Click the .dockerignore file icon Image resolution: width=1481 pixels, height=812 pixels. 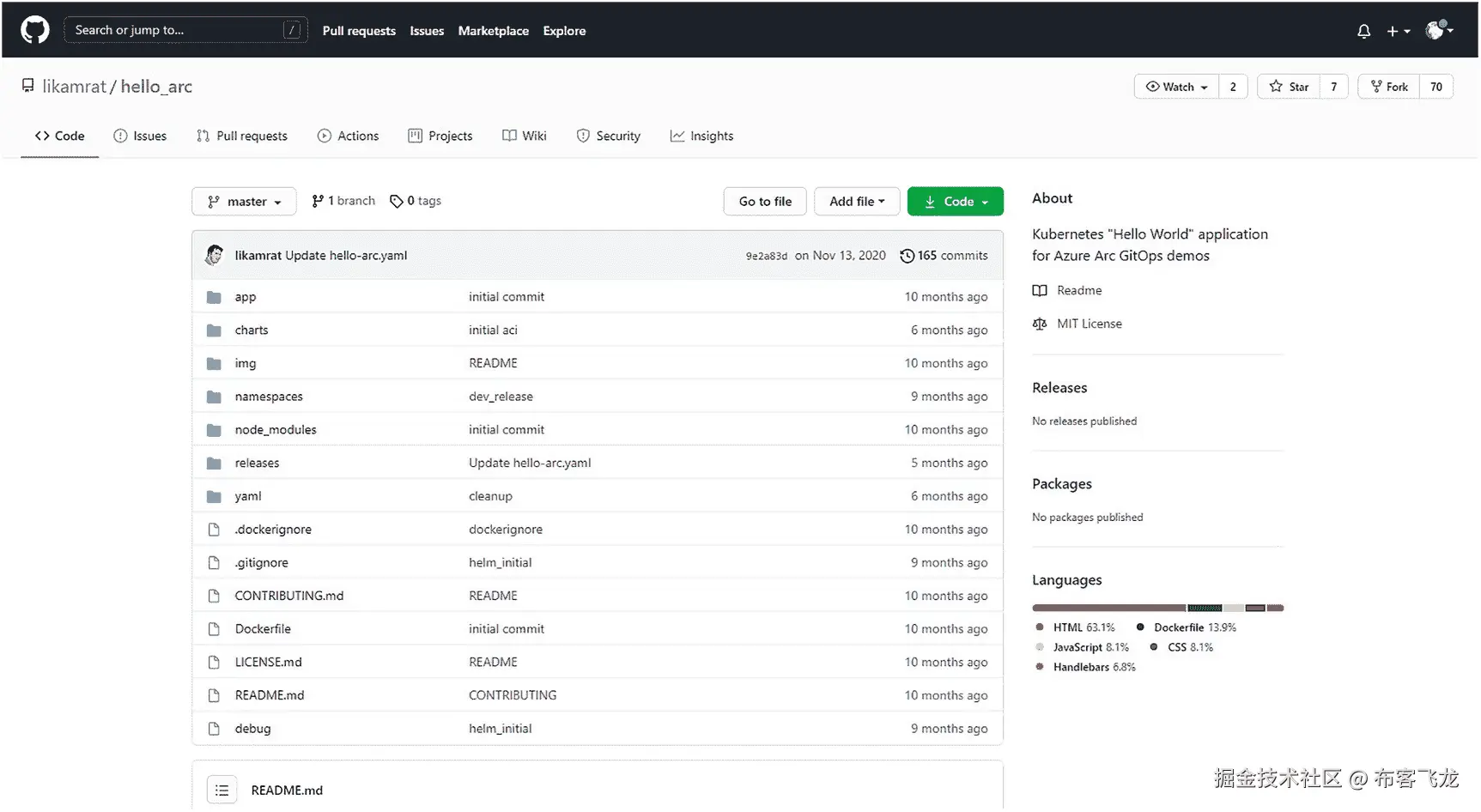pyautogui.click(x=214, y=530)
